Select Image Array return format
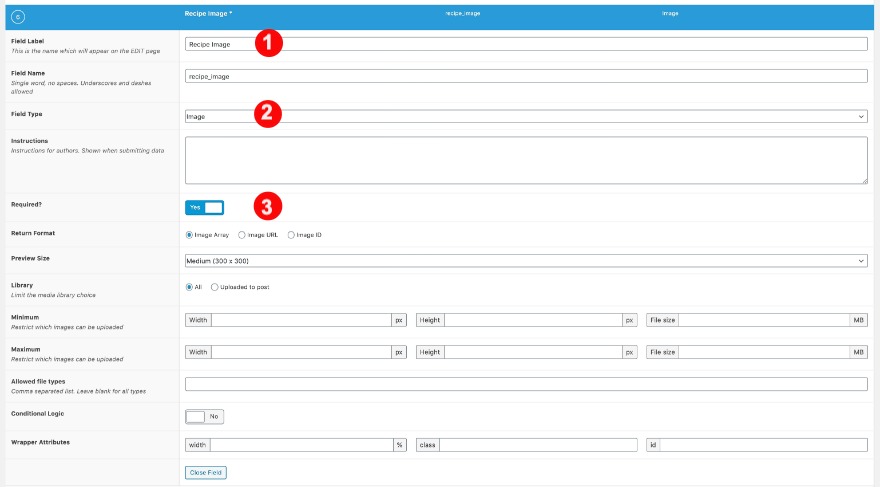Screen dimensions: 880x487 click(190, 235)
